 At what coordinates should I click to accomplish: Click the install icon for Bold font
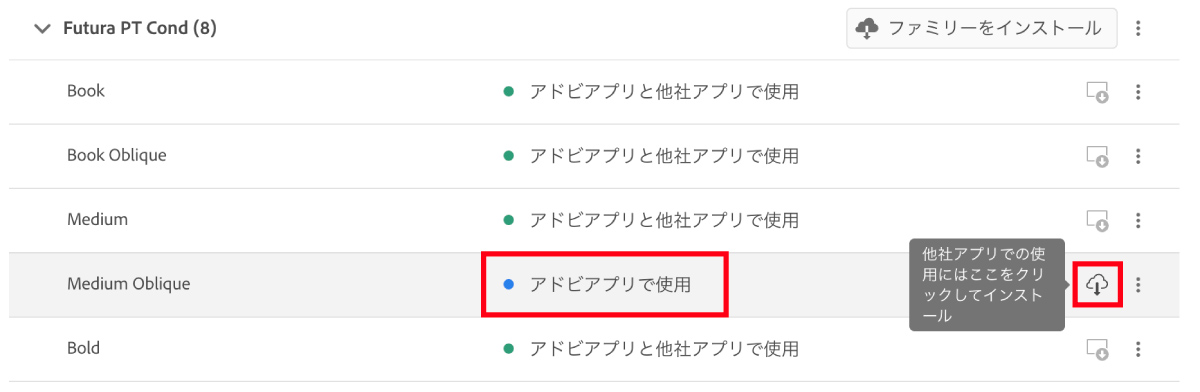(x=1097, y=349)
